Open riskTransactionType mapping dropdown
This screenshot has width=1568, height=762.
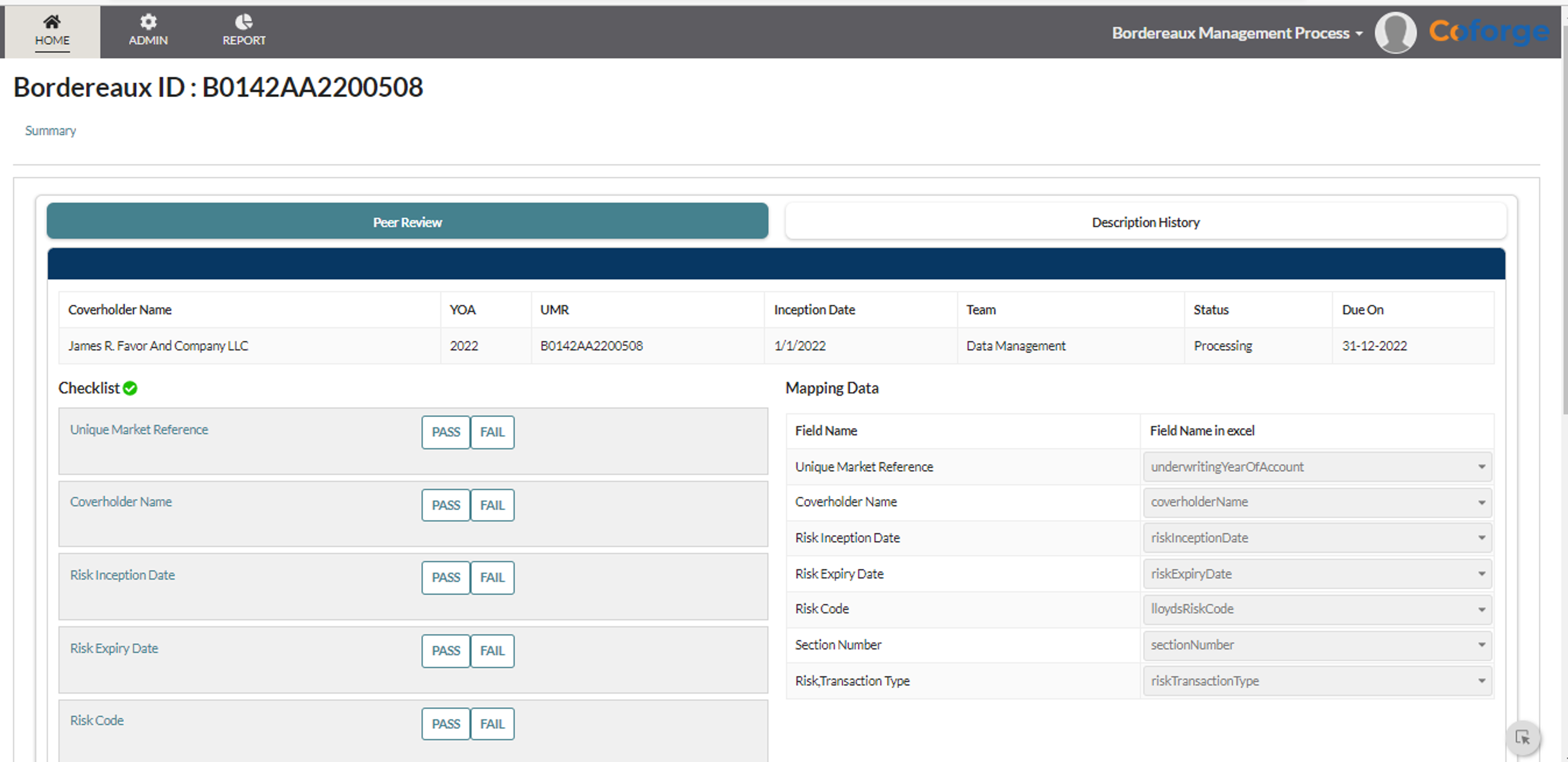coord(1317,681)
